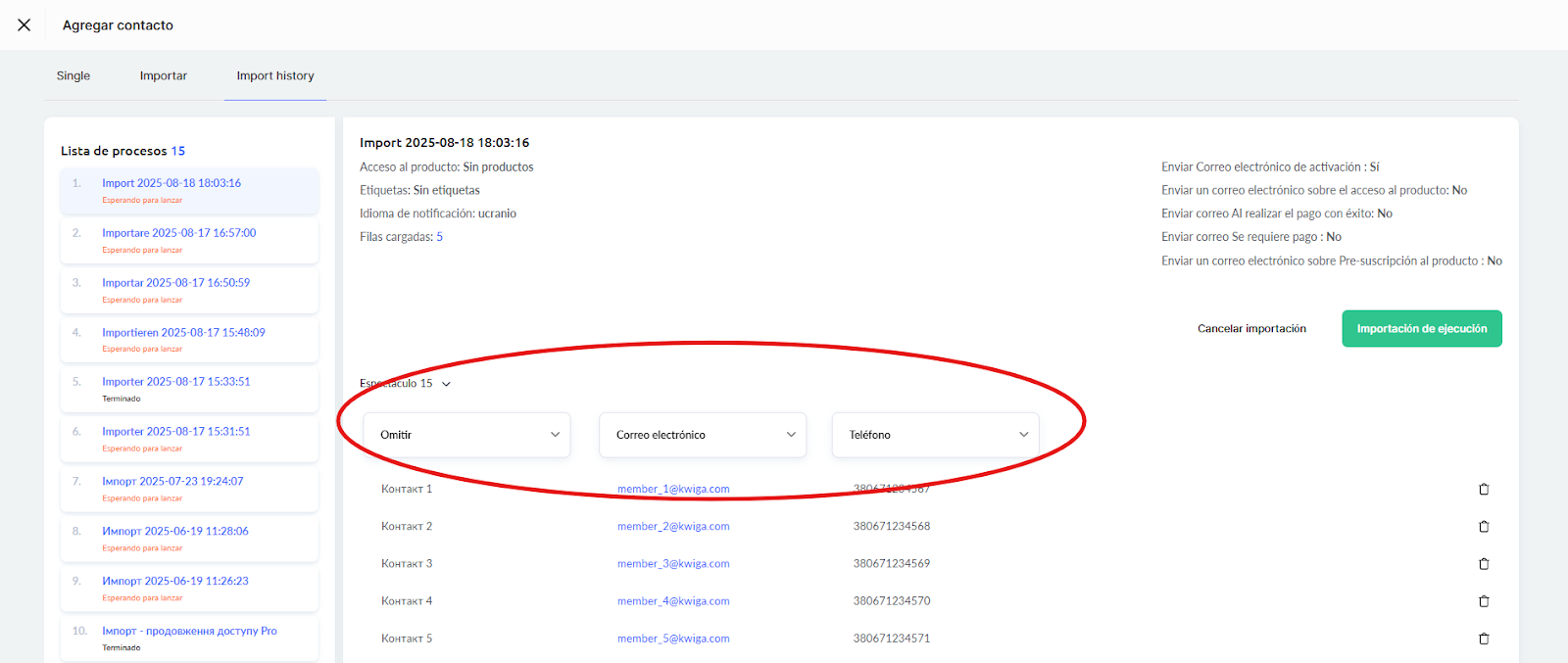1568x663 pixels.
Task: Open Importare 2025-08-17 16:57:00 process
Action: pyautogui.click(x=179, y=233)
